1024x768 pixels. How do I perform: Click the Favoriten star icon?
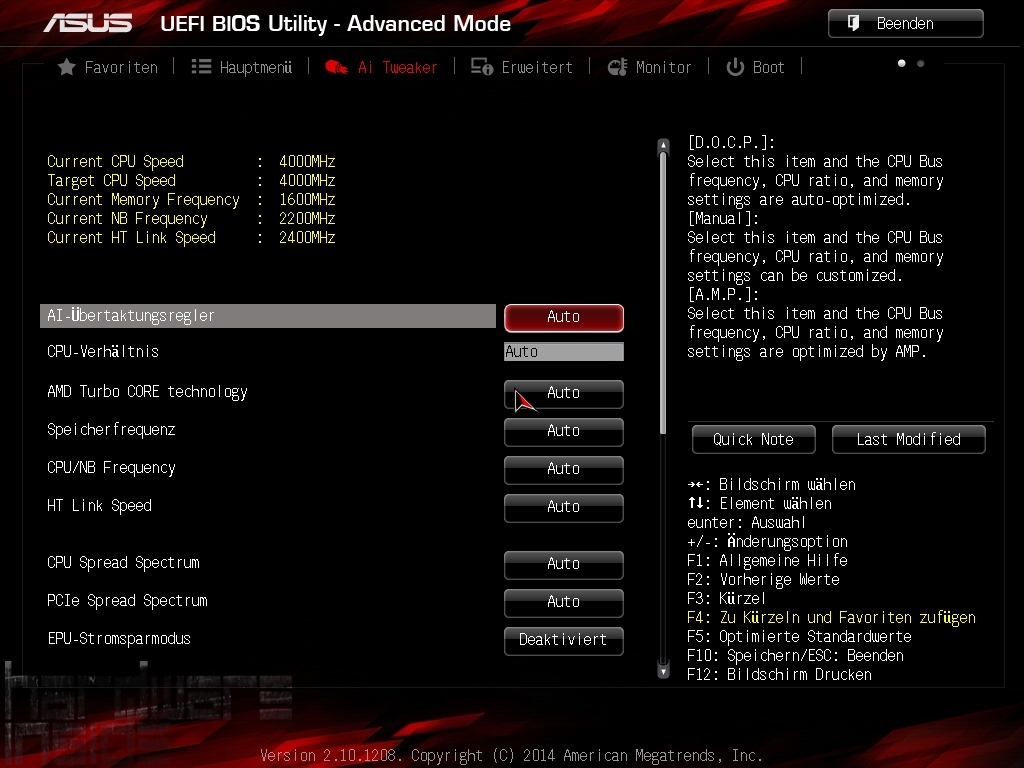(67, 67)
